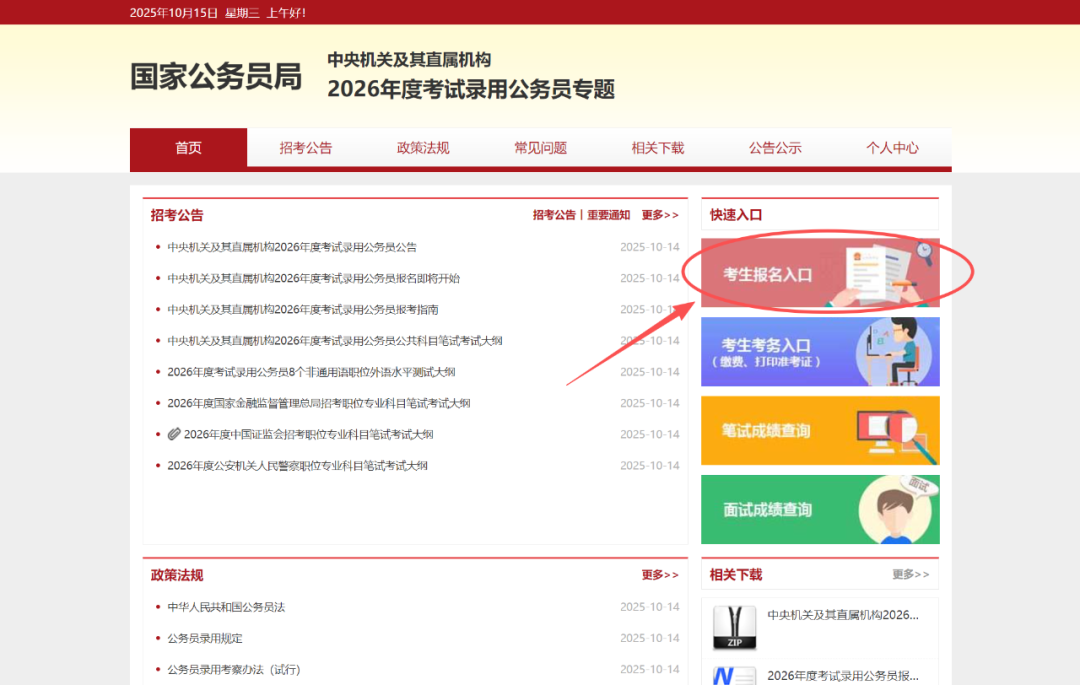
Task: Open the 面试成绩查询 banner
Action: (820, 509)
